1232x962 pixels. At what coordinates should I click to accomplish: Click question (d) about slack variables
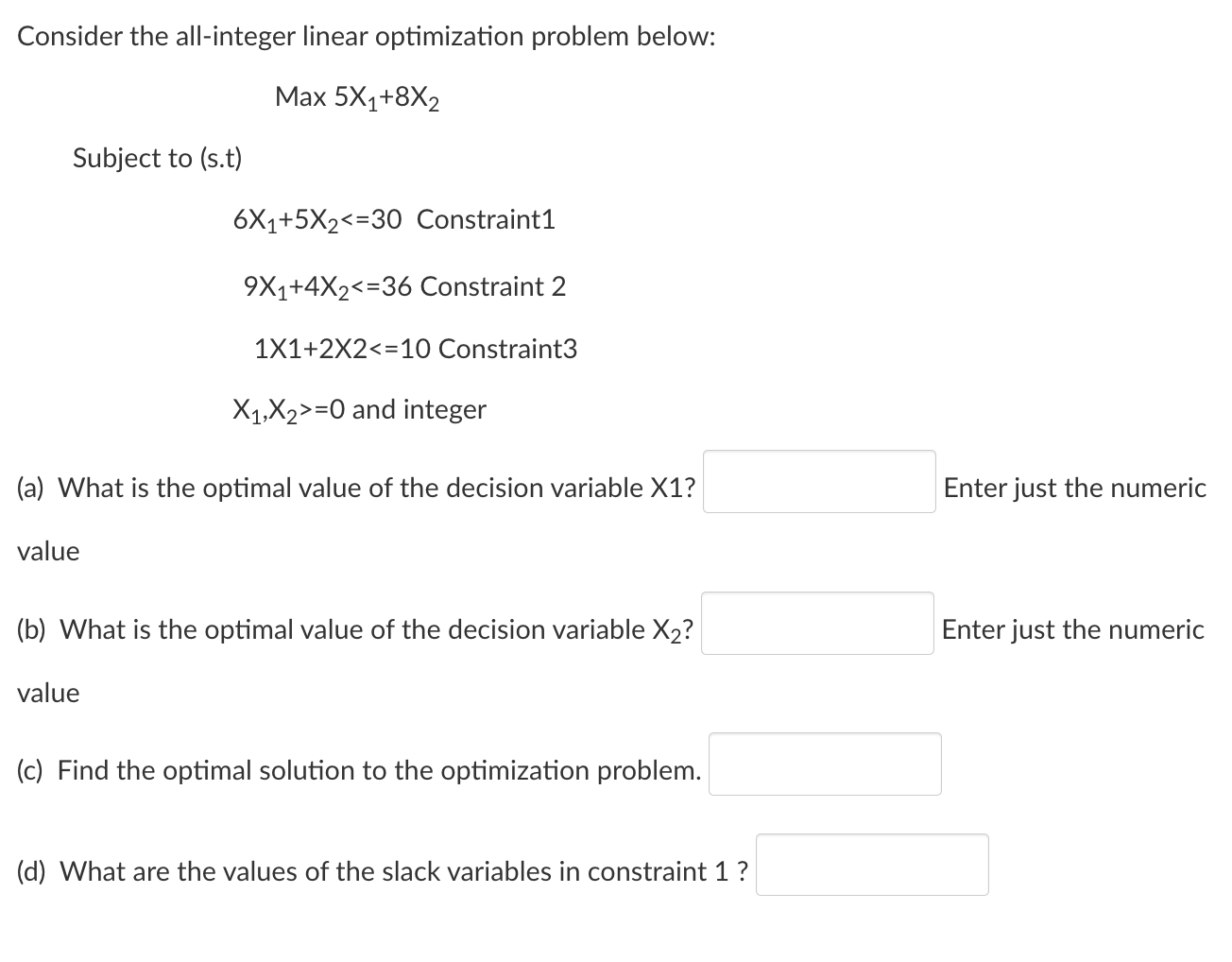pos(383,871)
